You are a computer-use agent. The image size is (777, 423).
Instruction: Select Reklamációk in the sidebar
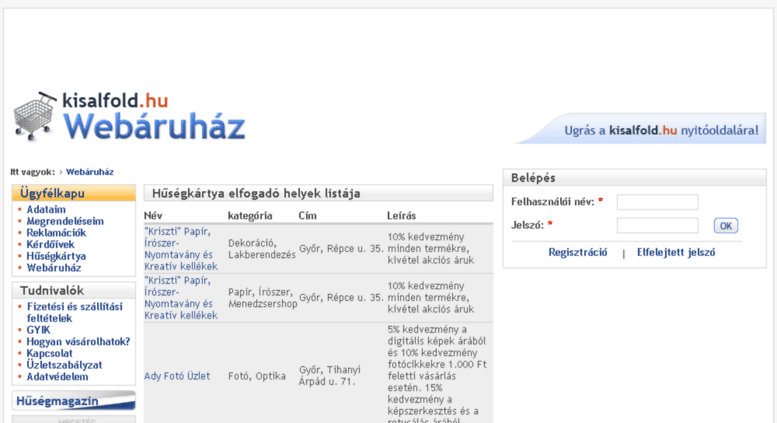point(56,233)
